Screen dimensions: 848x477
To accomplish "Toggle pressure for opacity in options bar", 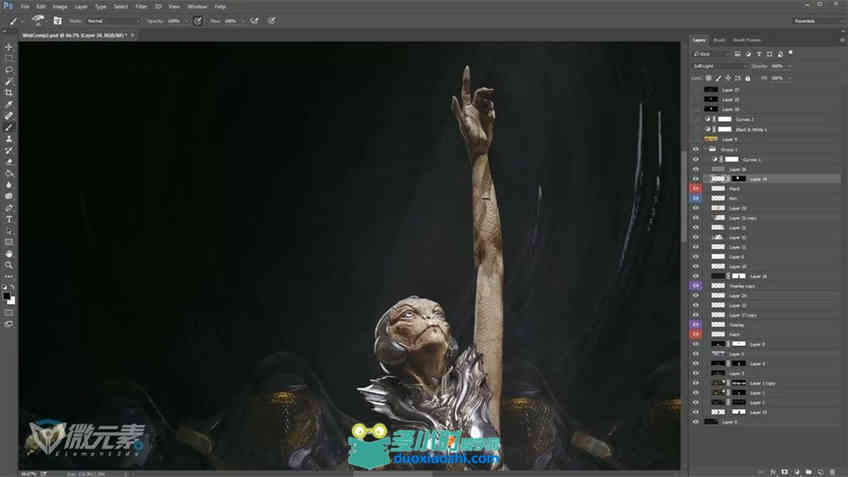I will 197,21.
